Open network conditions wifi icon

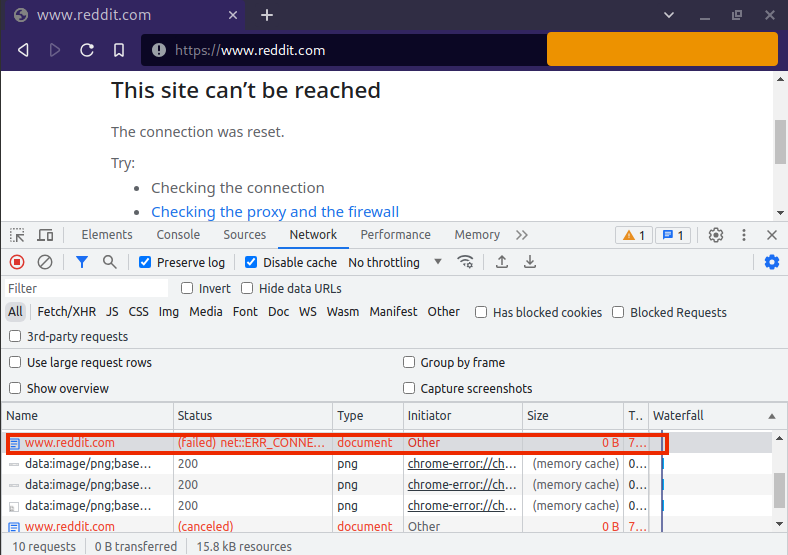(465, 262)
